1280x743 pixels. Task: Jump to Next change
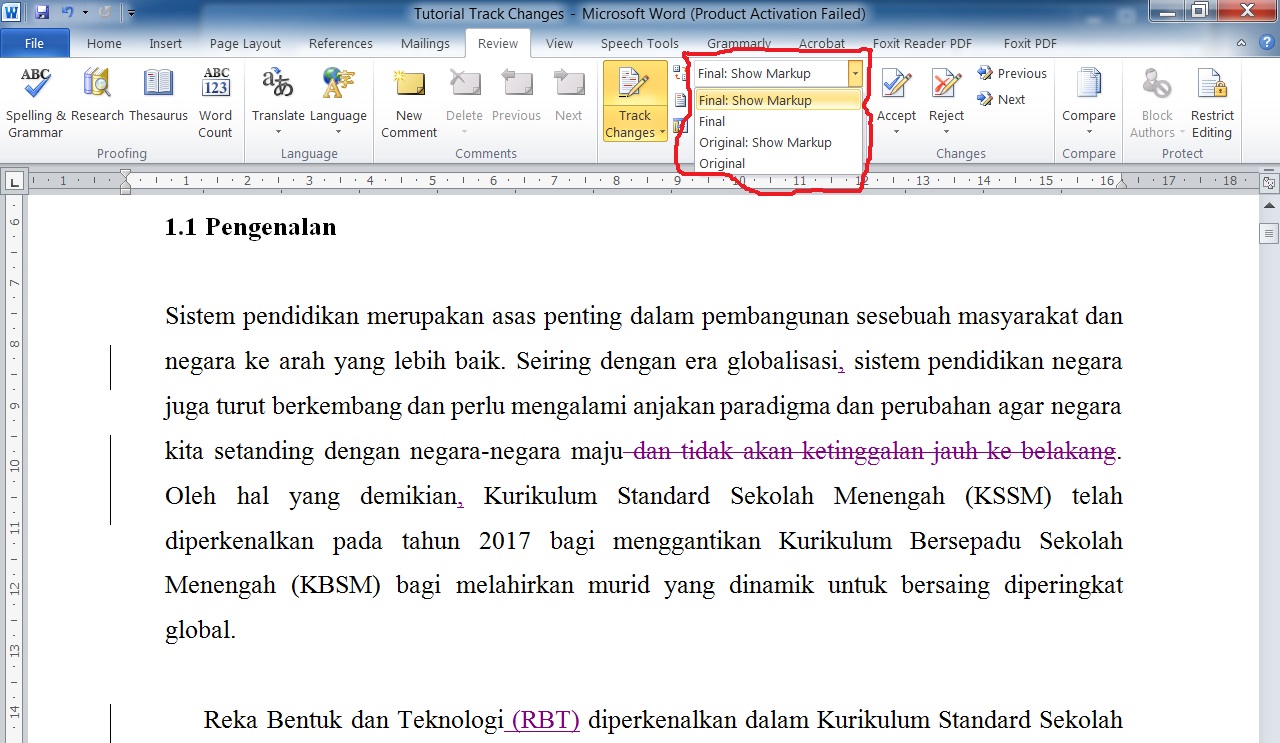1002,99
